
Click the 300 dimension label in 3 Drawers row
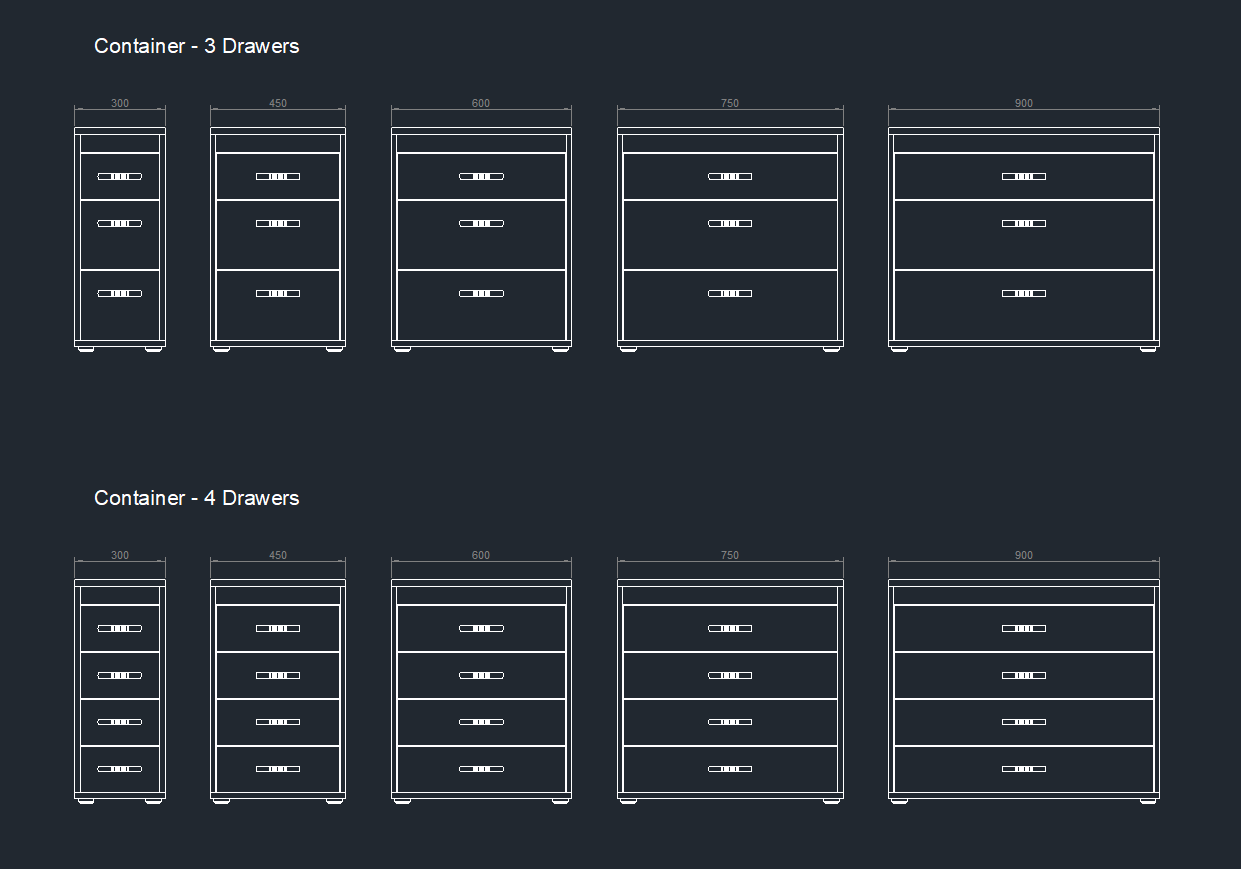(120, 104)
